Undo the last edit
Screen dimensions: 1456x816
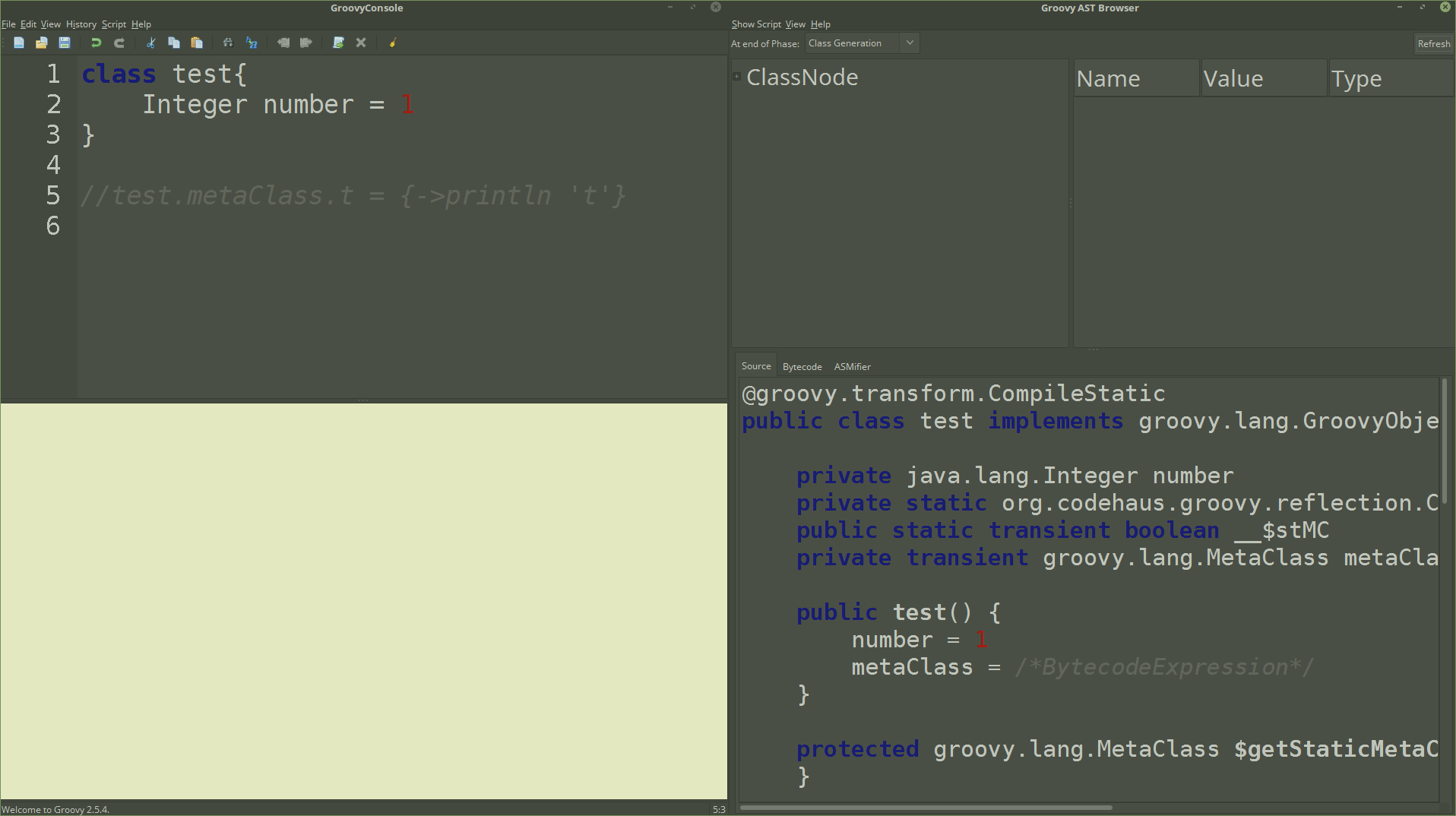tap(96, 43)
